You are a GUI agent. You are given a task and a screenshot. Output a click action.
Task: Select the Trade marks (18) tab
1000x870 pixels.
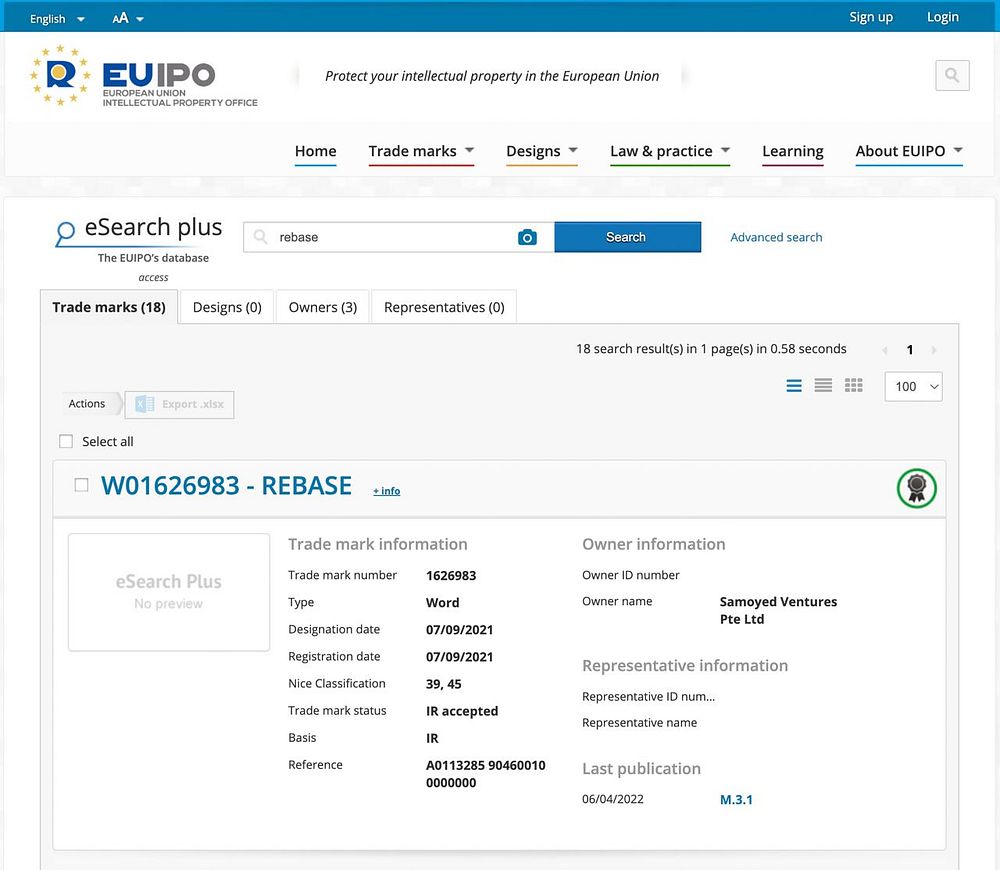point(109,307)
